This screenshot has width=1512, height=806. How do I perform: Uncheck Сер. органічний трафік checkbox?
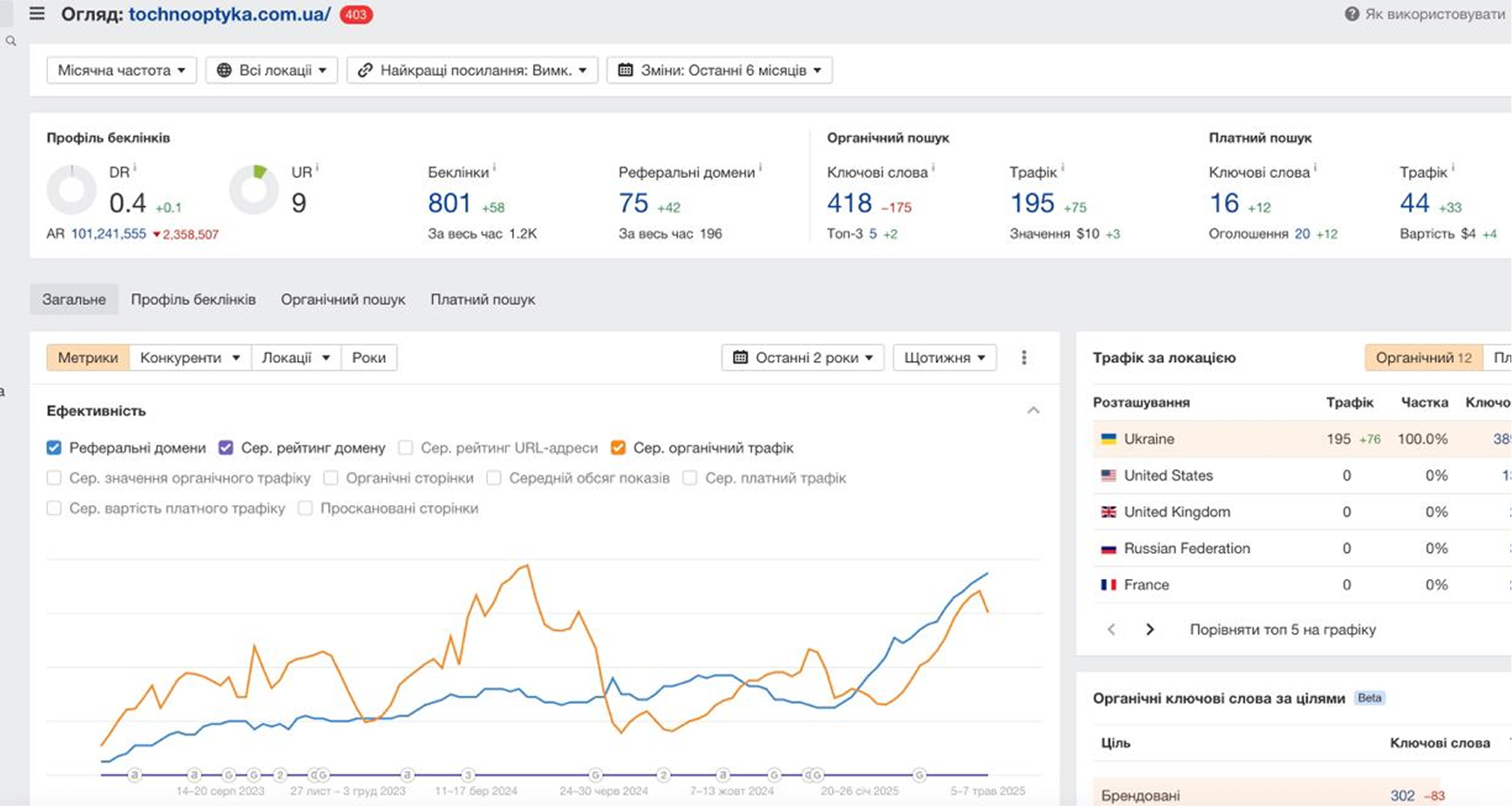click(x=619, y=447)
